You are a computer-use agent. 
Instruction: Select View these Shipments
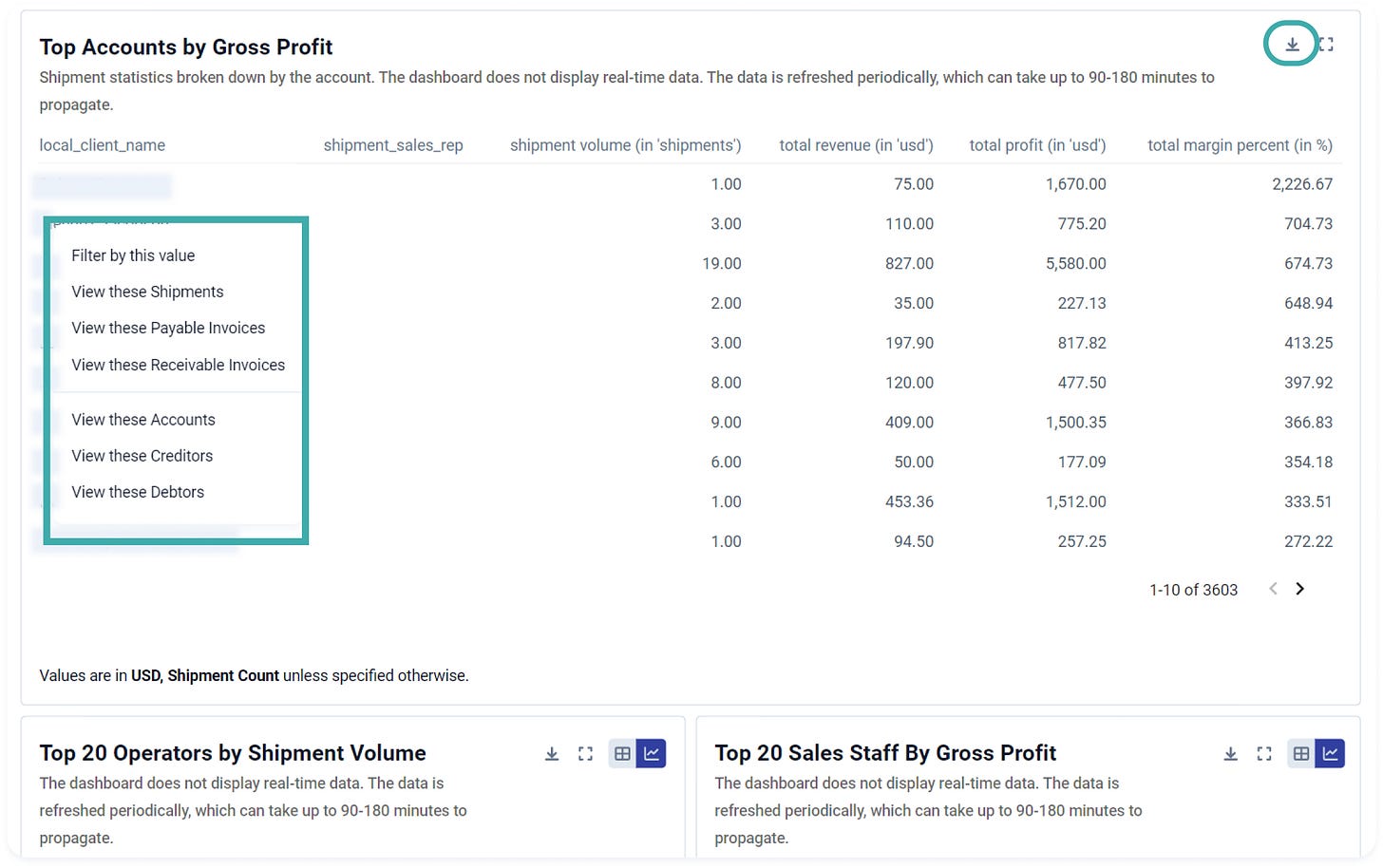[x=147, y=292]
